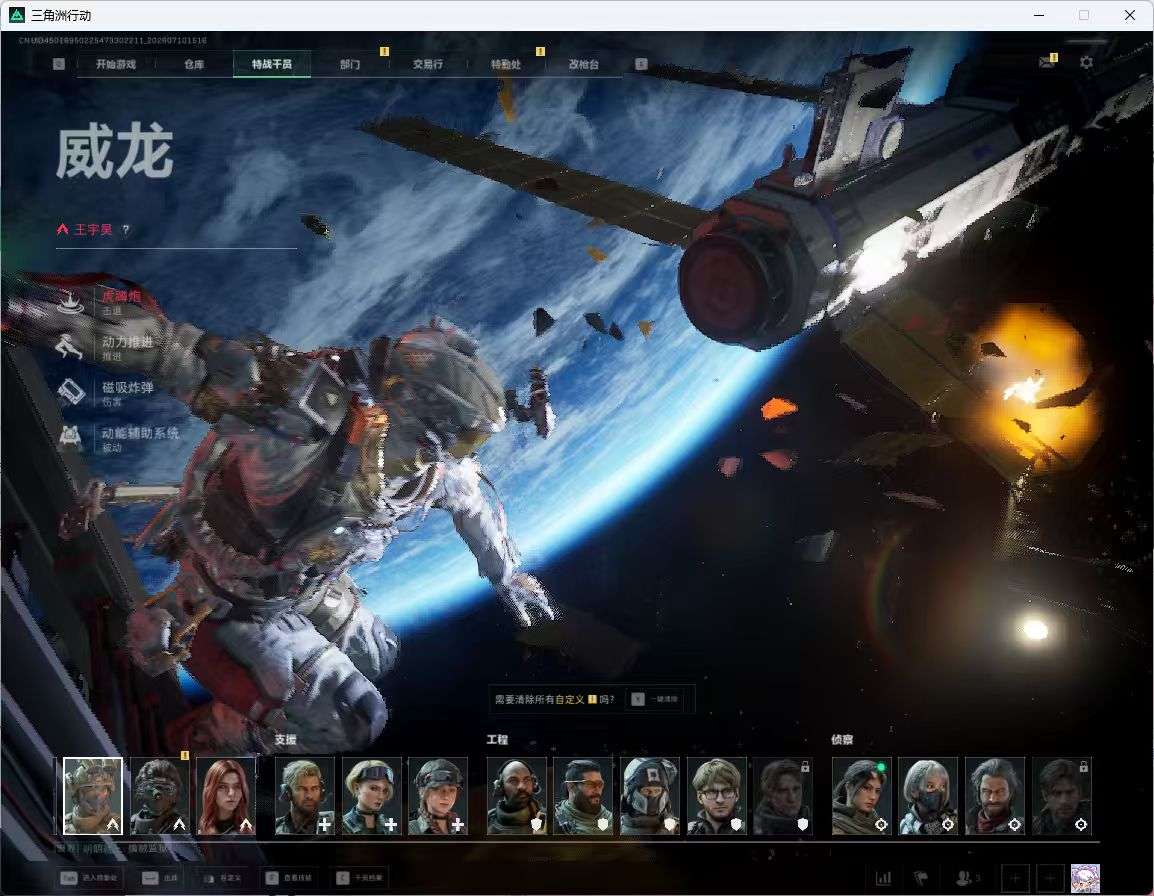
Task: Select the blonde 支援 operator with goggles
Action: 372,796
